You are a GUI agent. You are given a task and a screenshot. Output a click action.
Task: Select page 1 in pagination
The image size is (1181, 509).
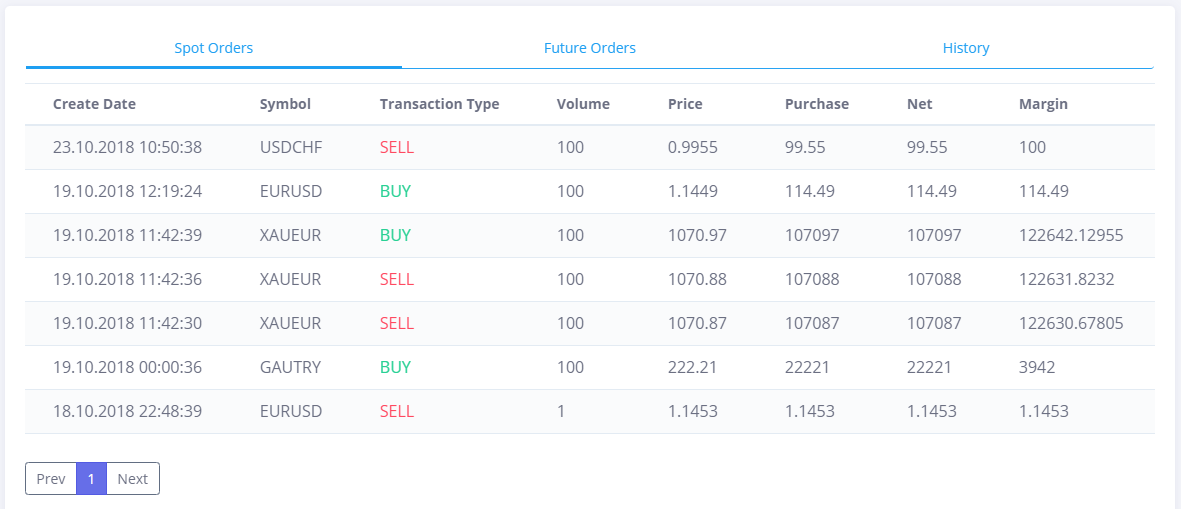[x=91, y=479]
